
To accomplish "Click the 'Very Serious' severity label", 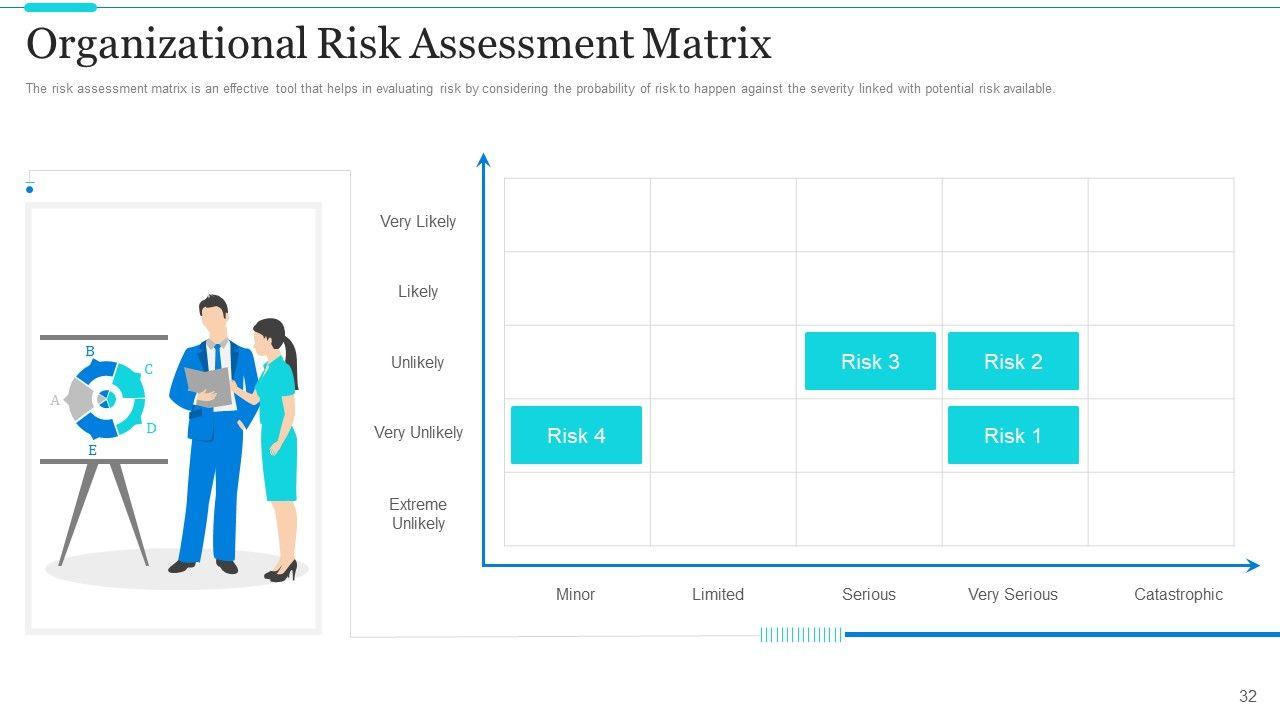I will coord(1012,594).
